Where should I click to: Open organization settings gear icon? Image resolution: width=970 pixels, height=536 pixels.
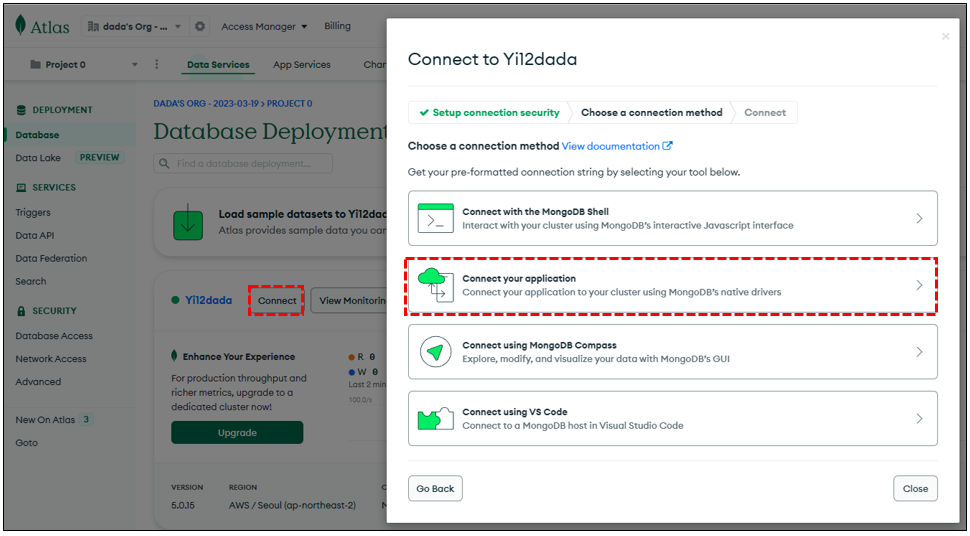200,27
